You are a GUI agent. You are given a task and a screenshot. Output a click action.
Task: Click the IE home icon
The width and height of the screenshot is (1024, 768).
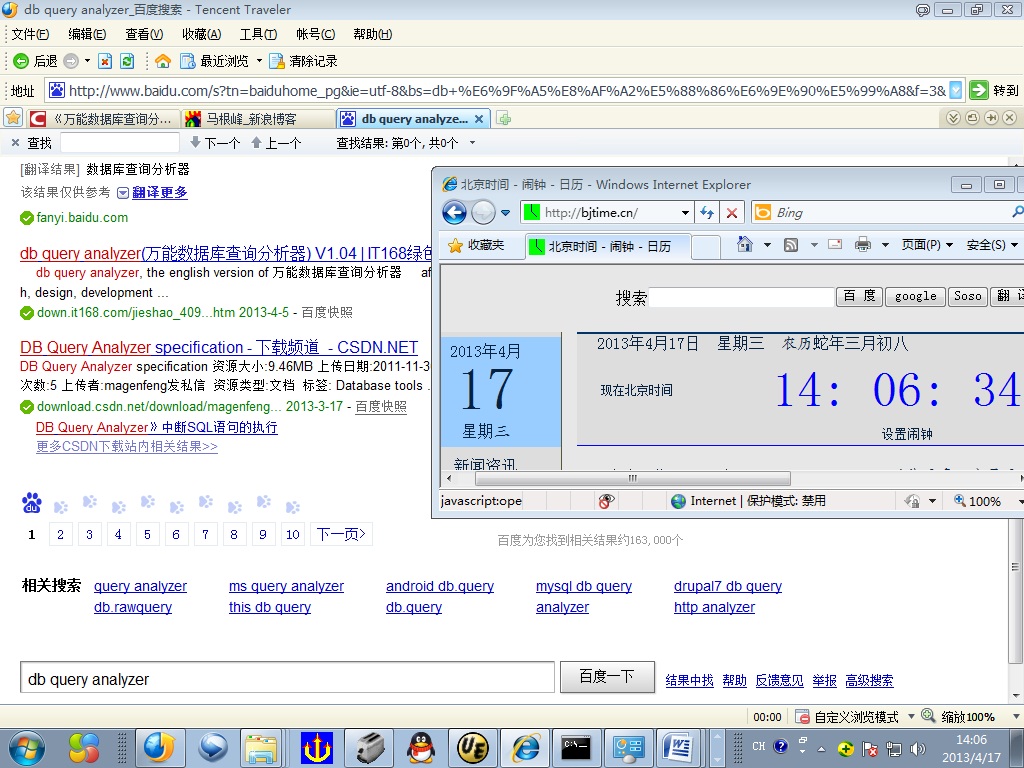(x=744, y=244)
